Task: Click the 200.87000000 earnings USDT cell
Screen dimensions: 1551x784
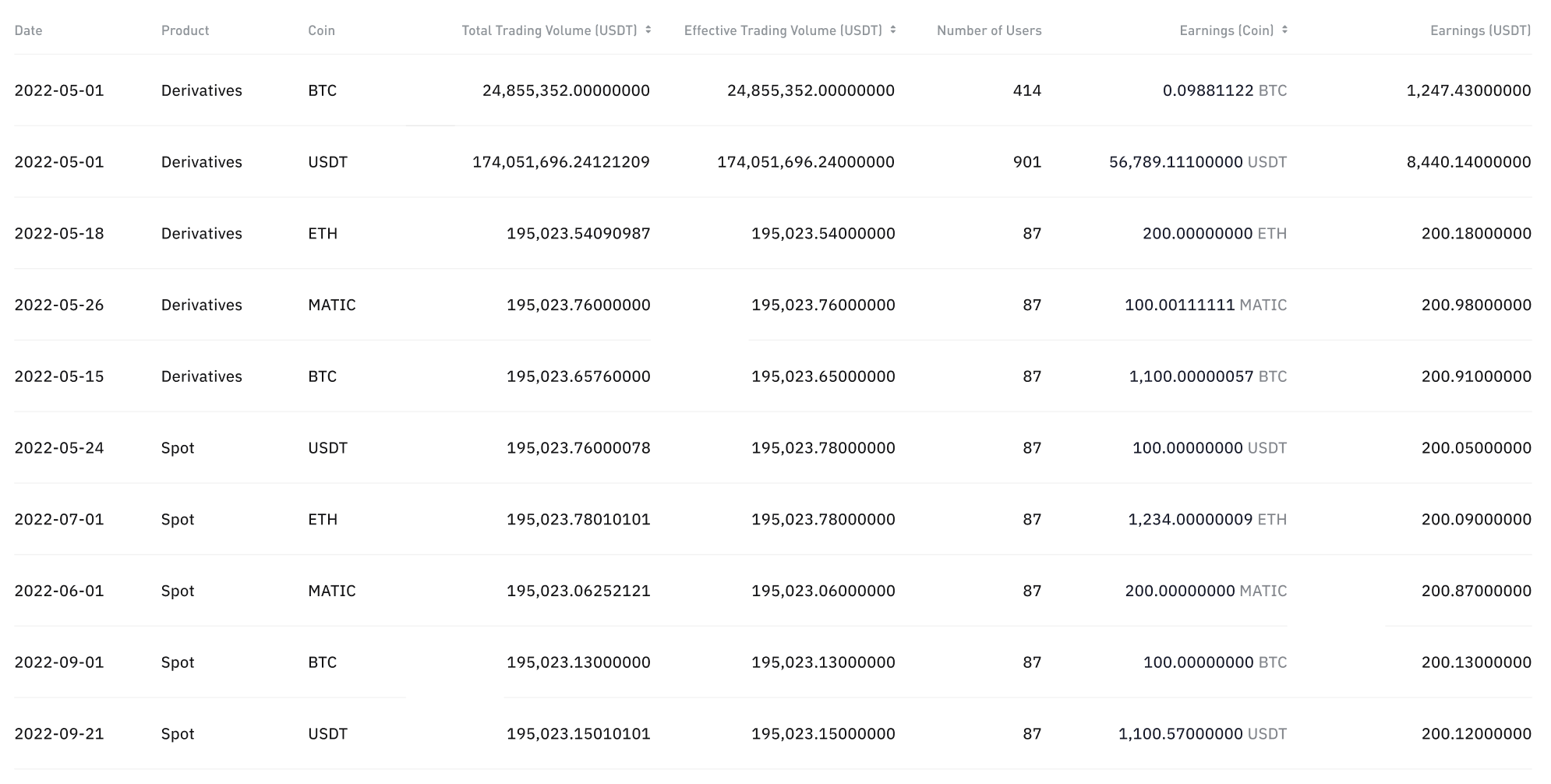Action: click(1476, 591)
